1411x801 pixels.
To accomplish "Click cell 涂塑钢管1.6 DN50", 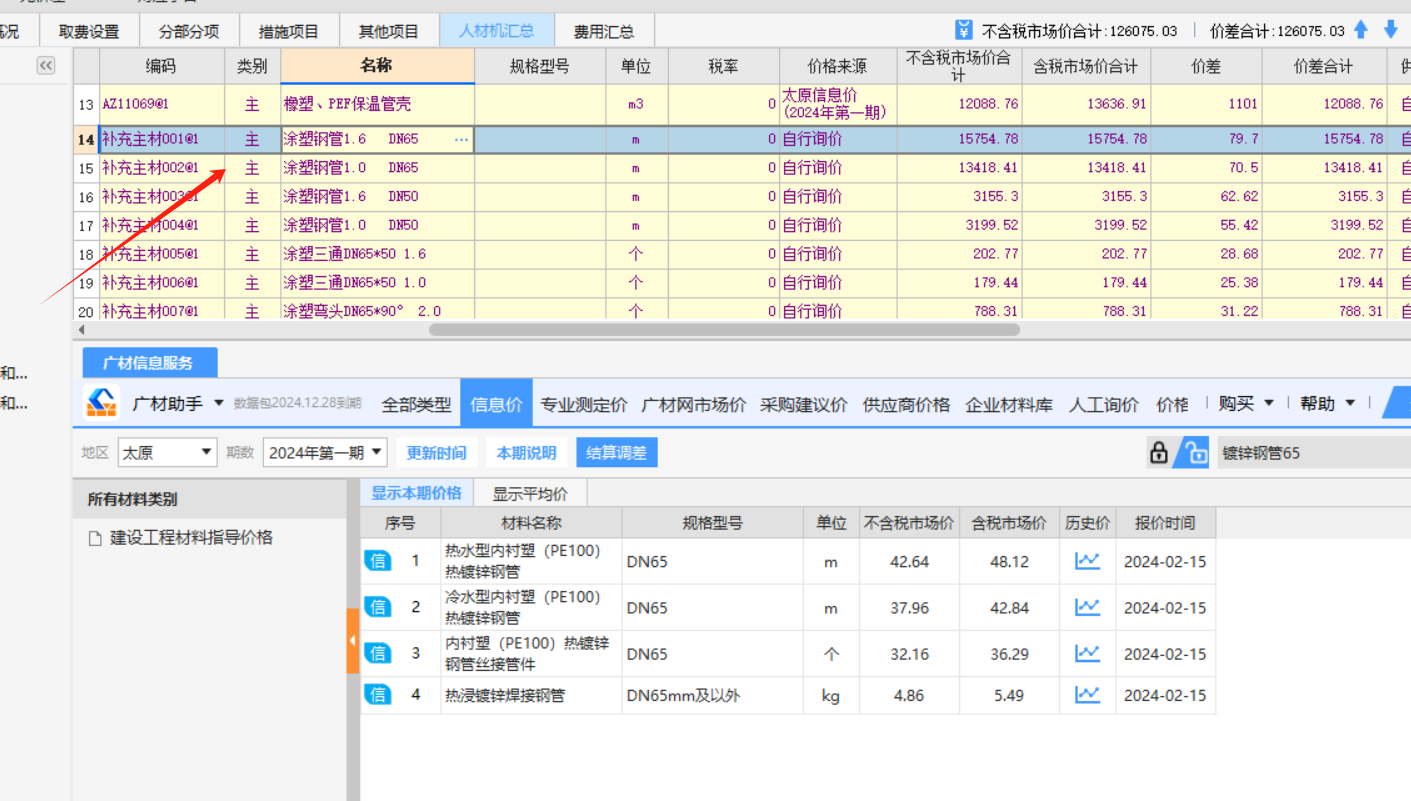I will [377, 197].
